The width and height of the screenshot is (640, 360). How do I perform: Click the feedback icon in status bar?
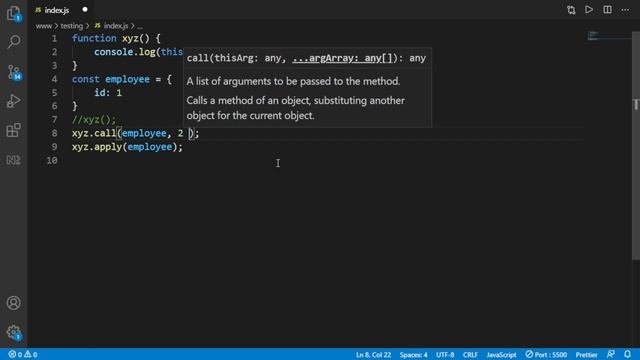[611, 354]
